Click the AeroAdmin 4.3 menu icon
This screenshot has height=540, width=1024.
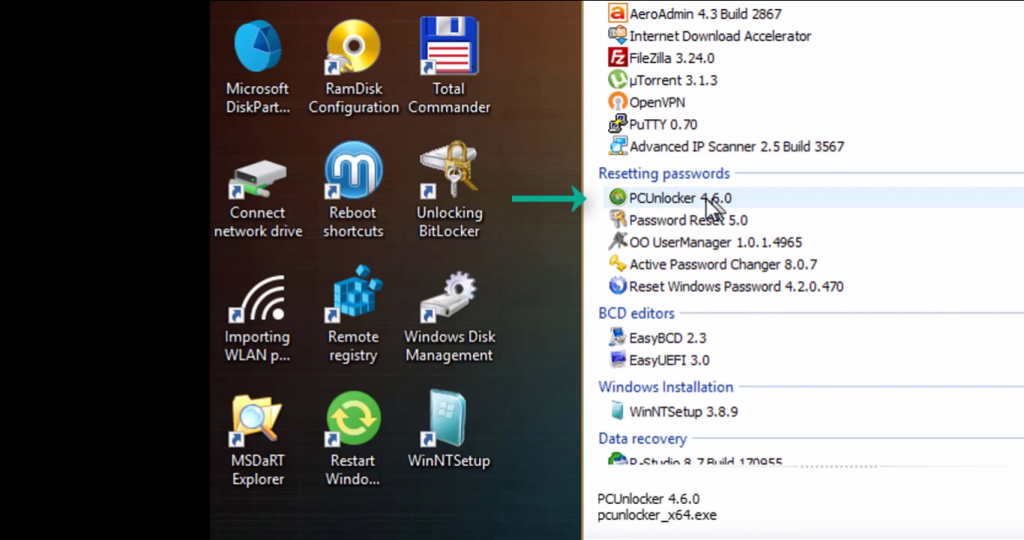pos(617,13)
